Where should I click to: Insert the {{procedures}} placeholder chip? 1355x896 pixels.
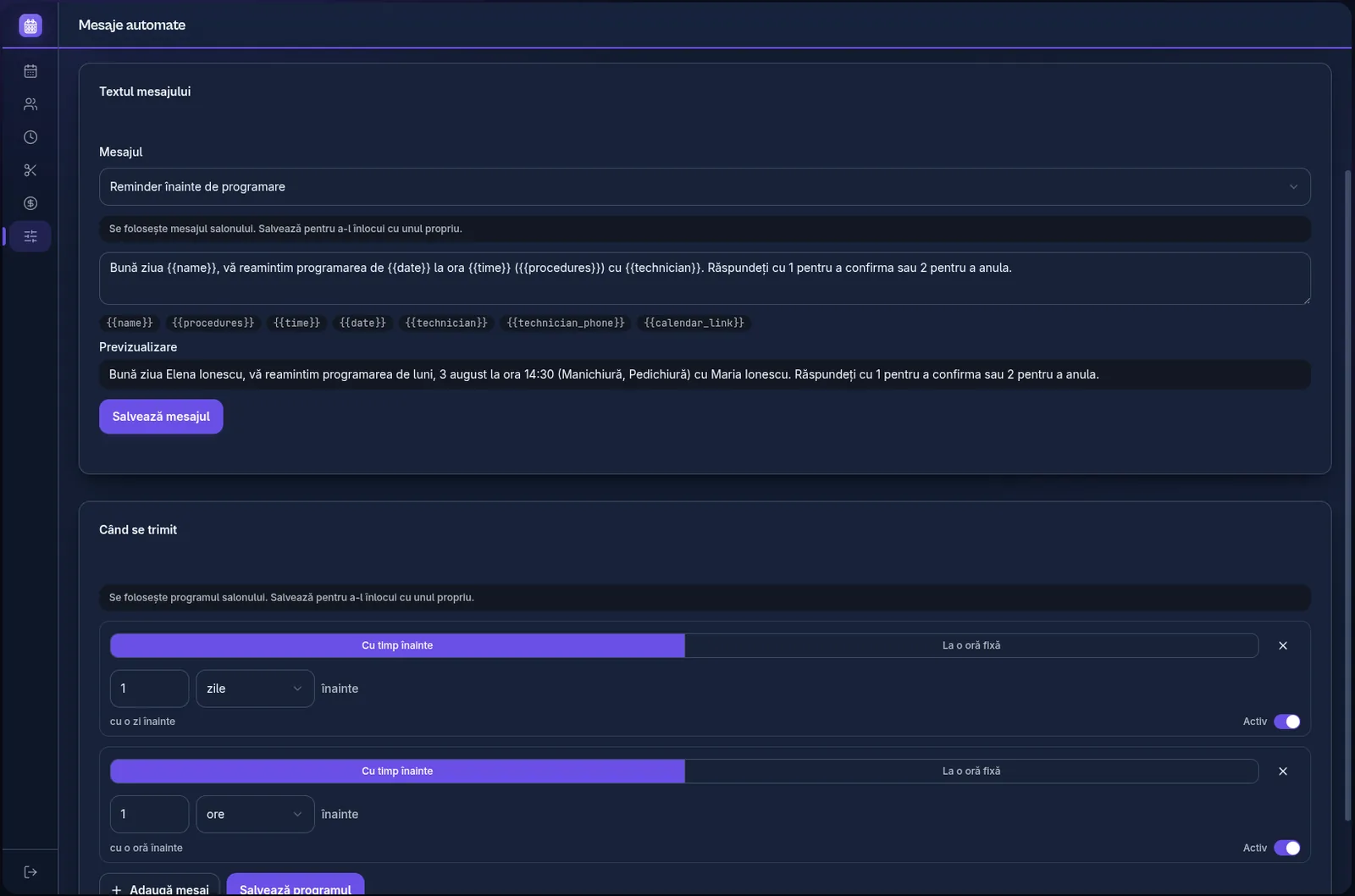point(213,323)
